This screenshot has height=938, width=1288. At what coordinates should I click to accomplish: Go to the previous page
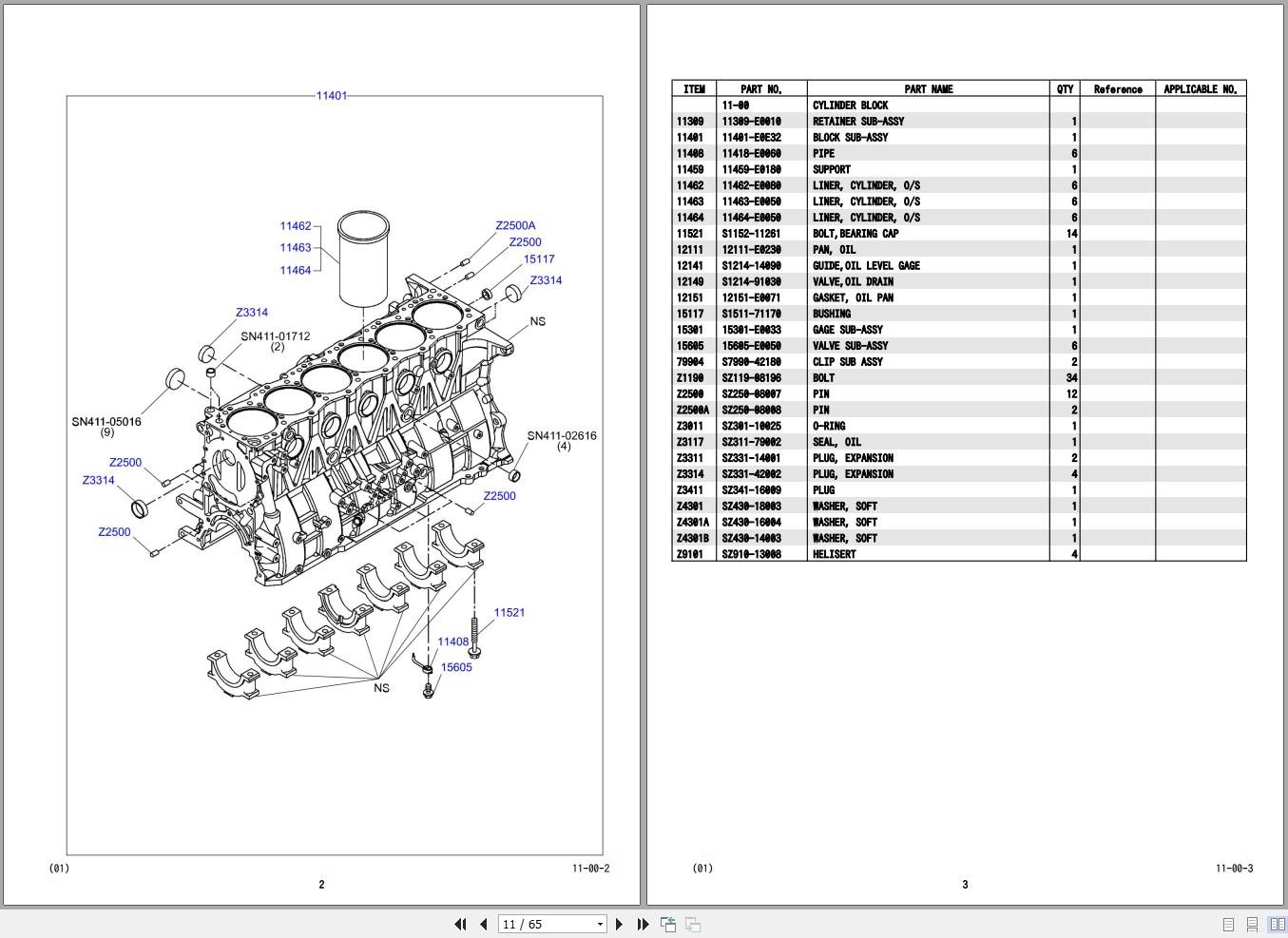tap(484, 924)
